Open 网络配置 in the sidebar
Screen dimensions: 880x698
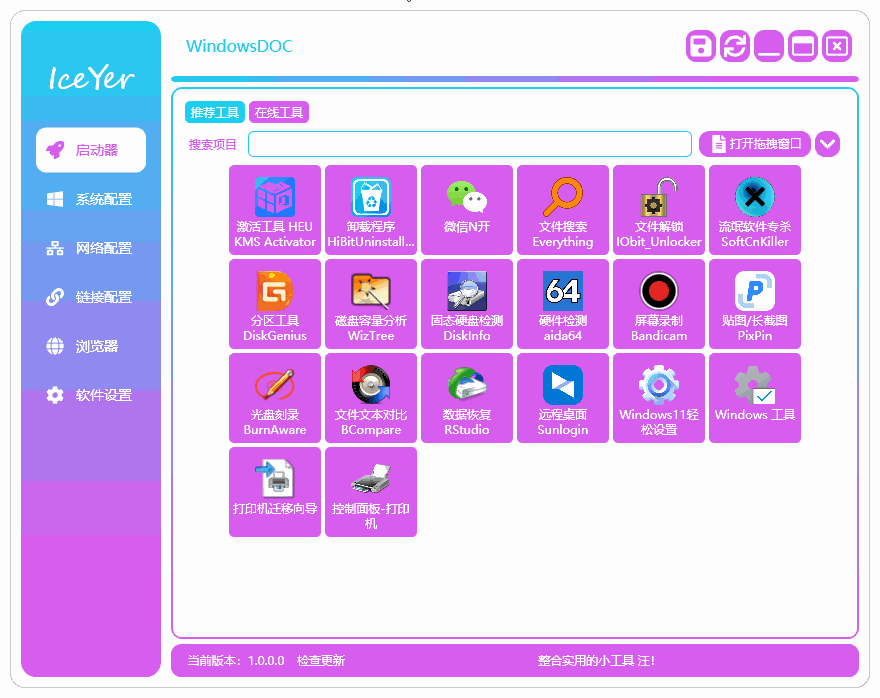point(91,248)
